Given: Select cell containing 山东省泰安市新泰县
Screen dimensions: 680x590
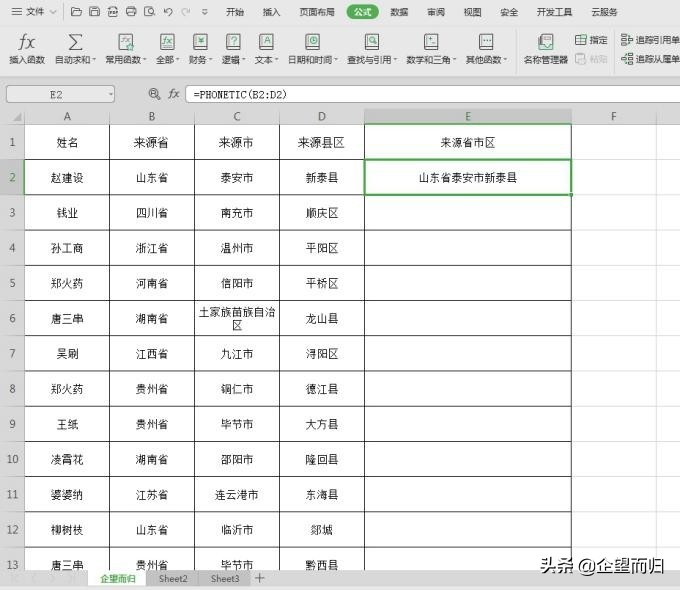Looking at the screenshot, I should point(468,177).
